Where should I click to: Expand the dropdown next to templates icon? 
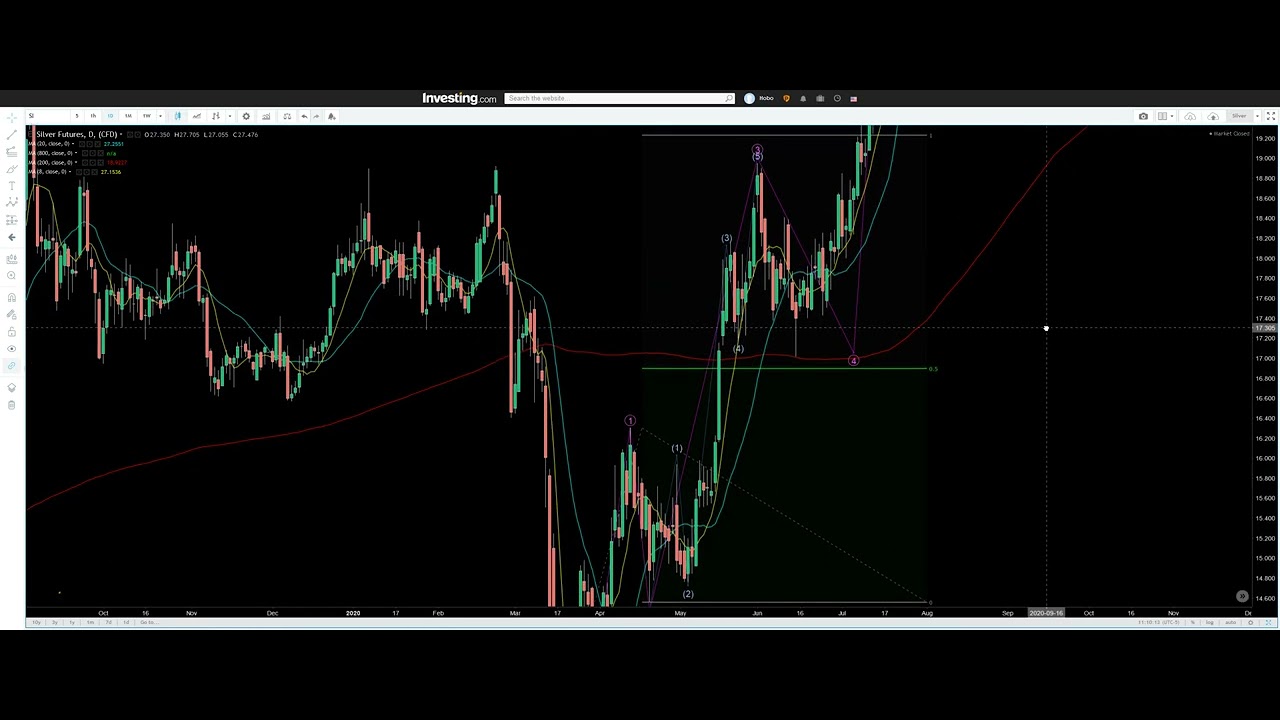tap(230, 116)
